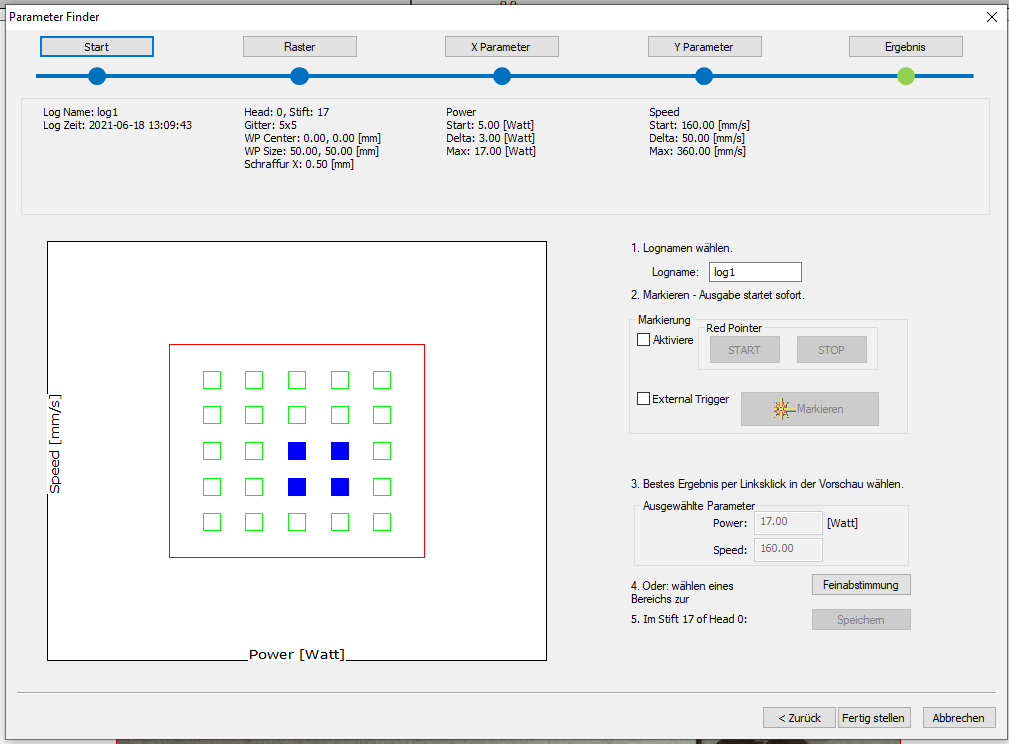Click the Markieren spark icon
This screenshot has width=1009, height=744.
coord(782,409)
